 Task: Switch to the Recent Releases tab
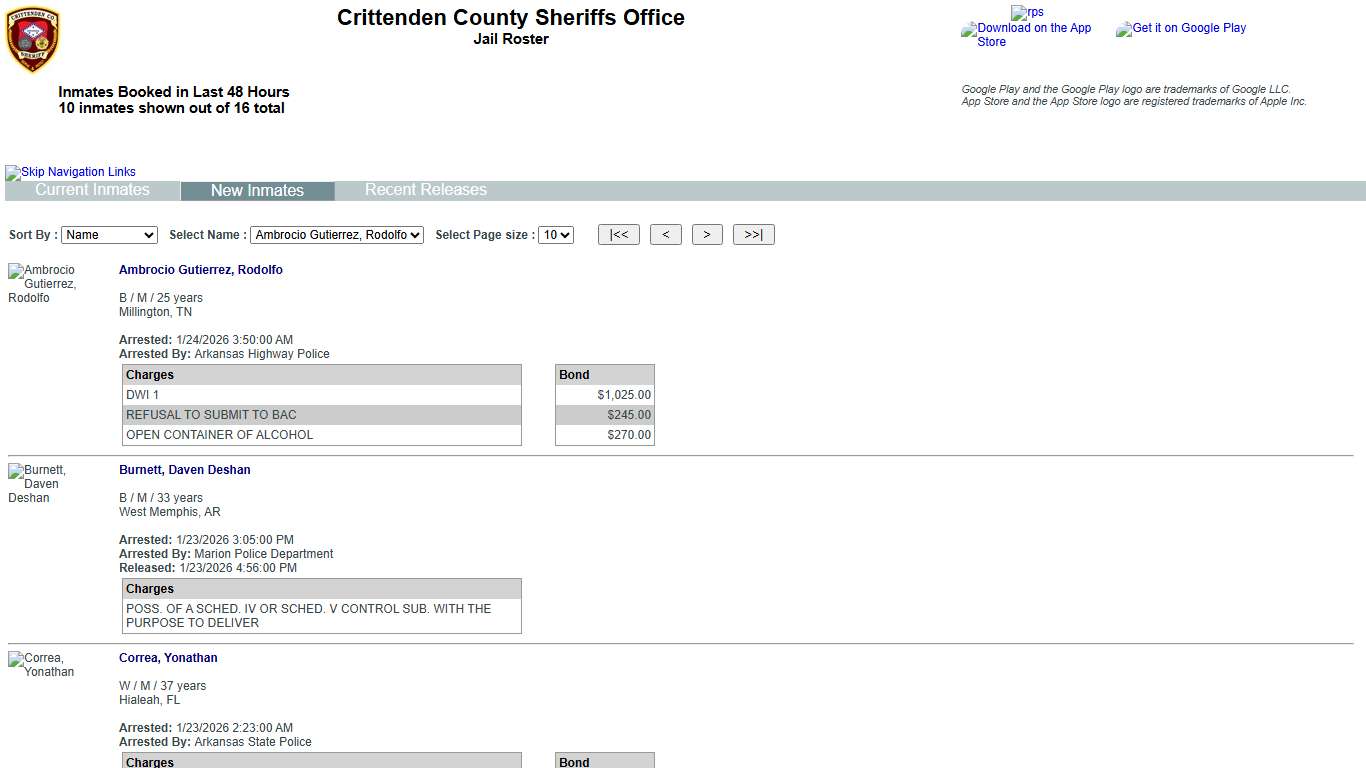425,190
